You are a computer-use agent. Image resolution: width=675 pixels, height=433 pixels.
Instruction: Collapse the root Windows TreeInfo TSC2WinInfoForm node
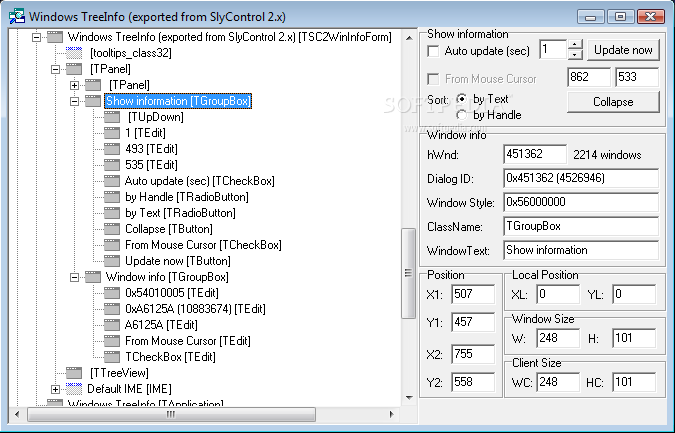point(37,37)
